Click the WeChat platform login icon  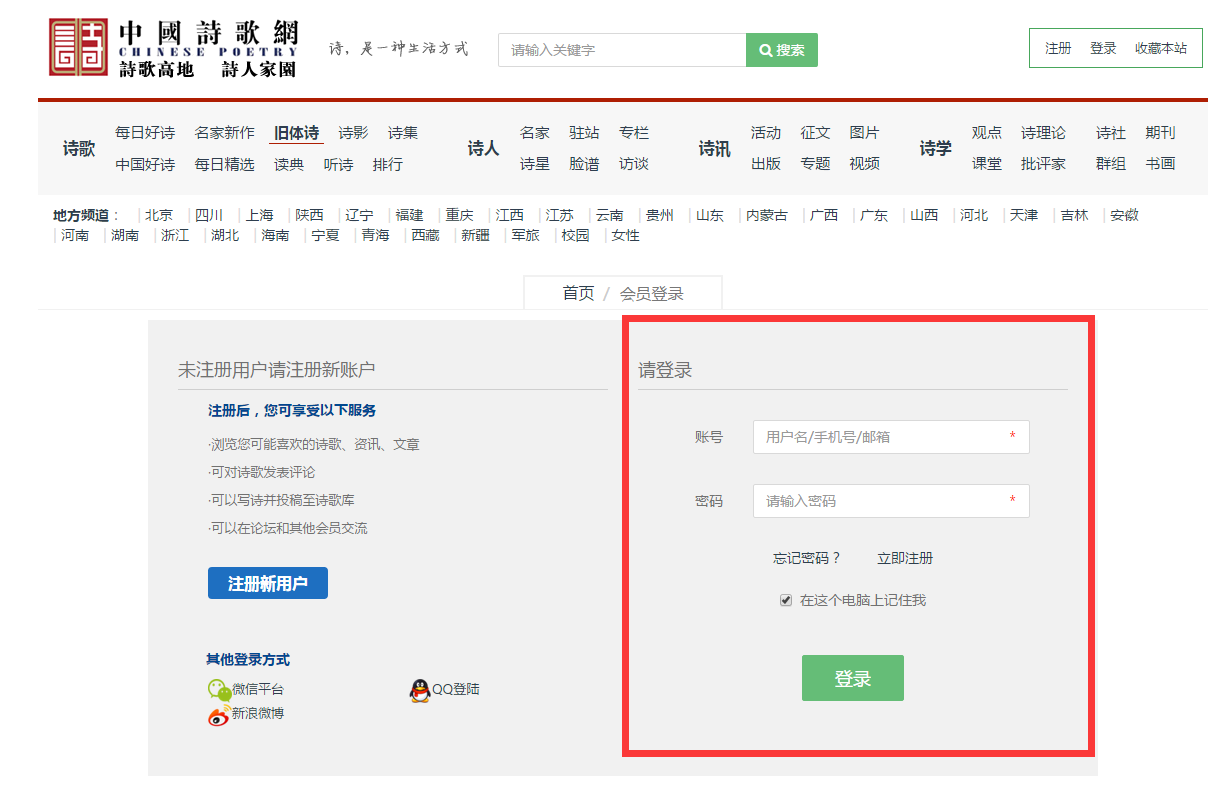[219, 689]
